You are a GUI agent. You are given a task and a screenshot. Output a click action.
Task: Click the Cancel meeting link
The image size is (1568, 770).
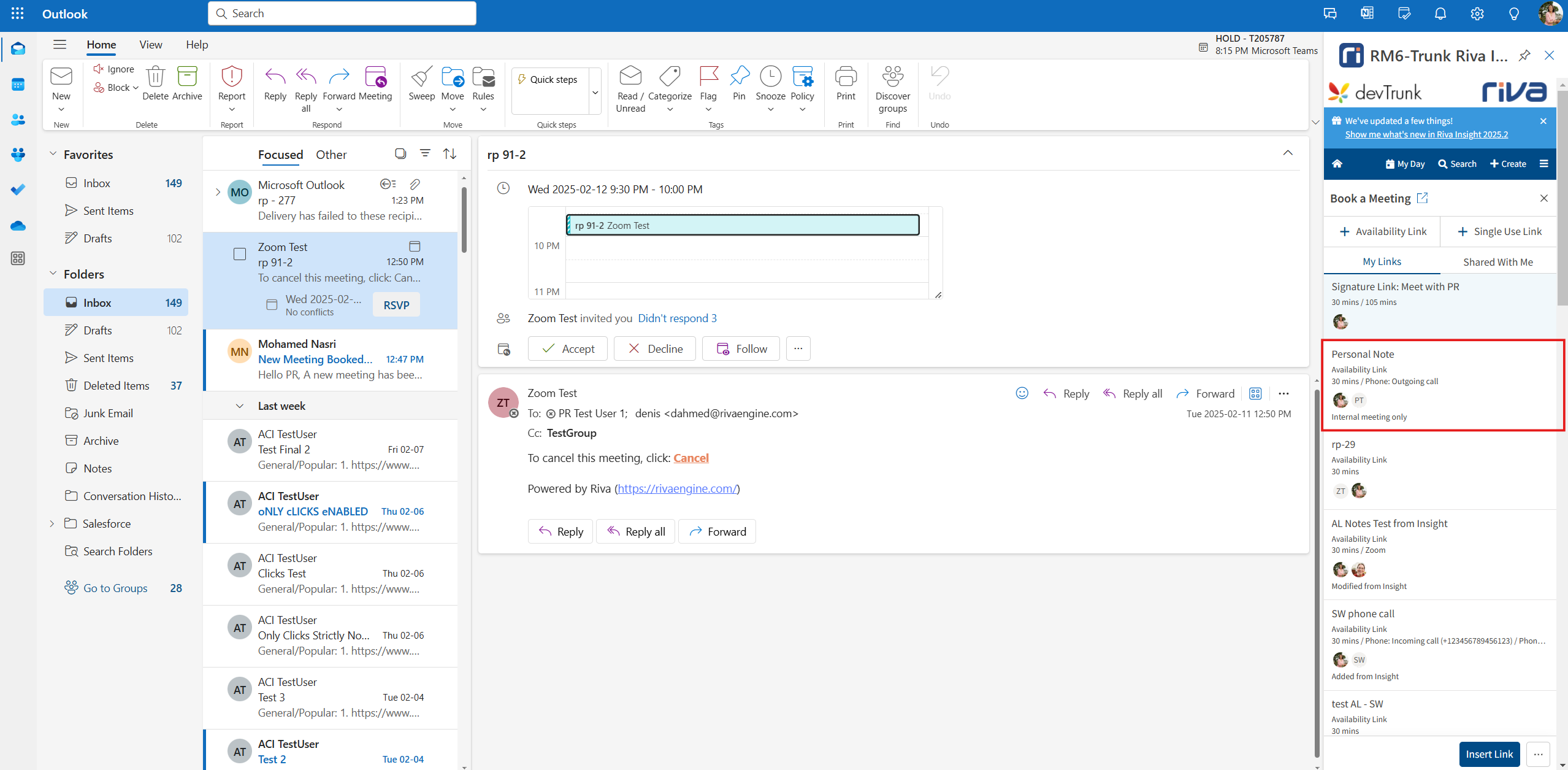pyautogui.click(x=690, y=458)
